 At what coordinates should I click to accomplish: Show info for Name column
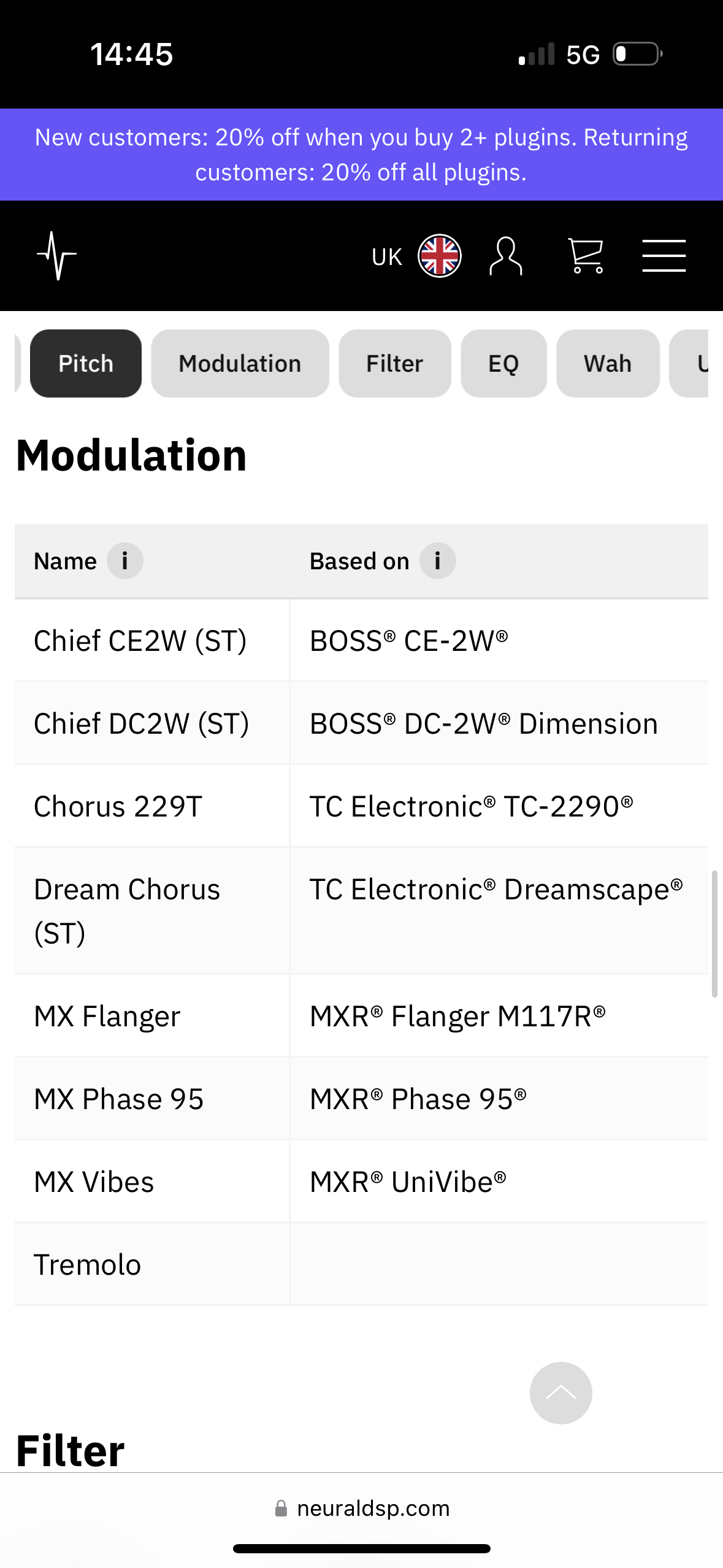click(x=124, y=561)
